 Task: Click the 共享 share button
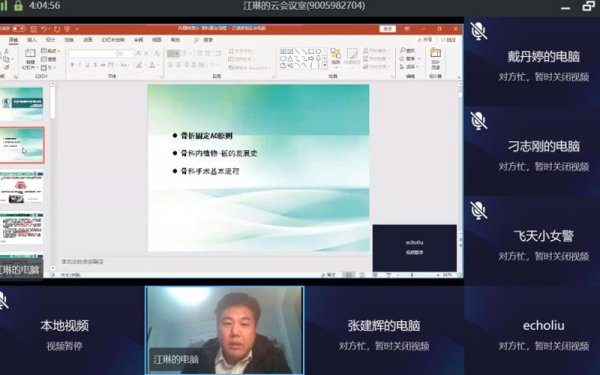click(425, 40)
